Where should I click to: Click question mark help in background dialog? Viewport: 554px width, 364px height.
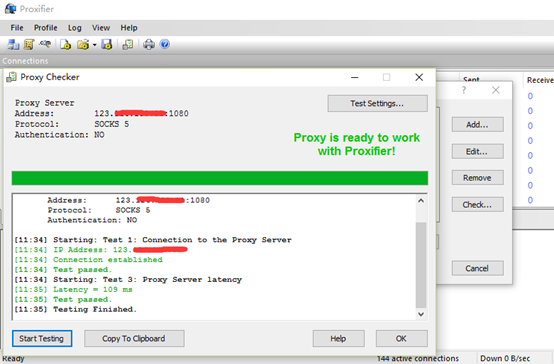click(x=464, y=90)
